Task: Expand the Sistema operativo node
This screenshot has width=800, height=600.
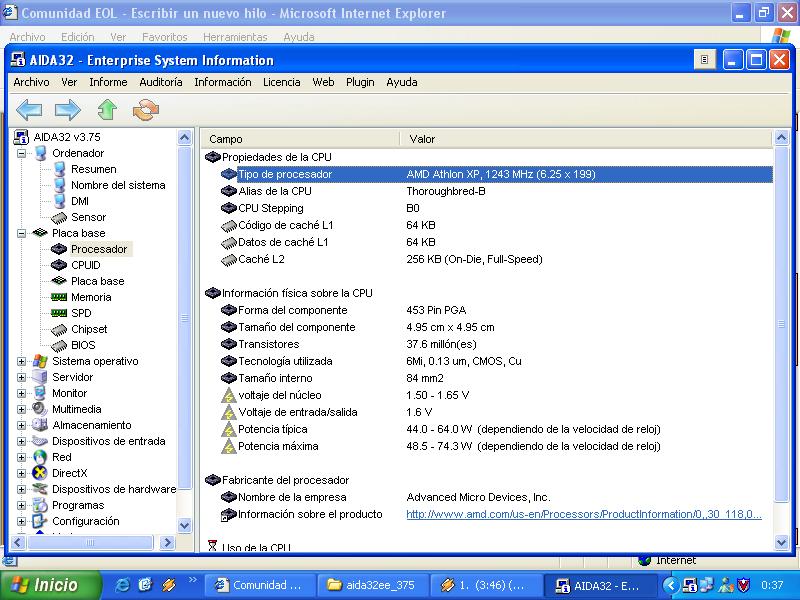Action: 21,361
